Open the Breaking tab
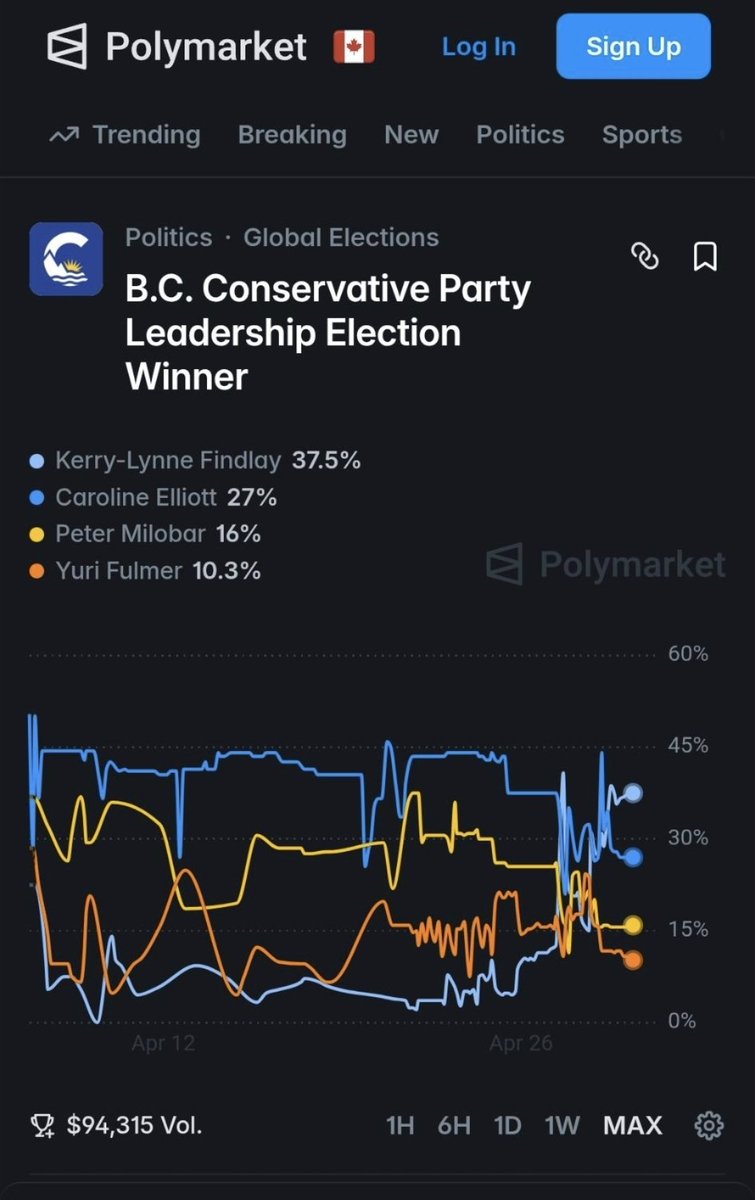The height and width of the screenshot is (1200, 755). 292,135
